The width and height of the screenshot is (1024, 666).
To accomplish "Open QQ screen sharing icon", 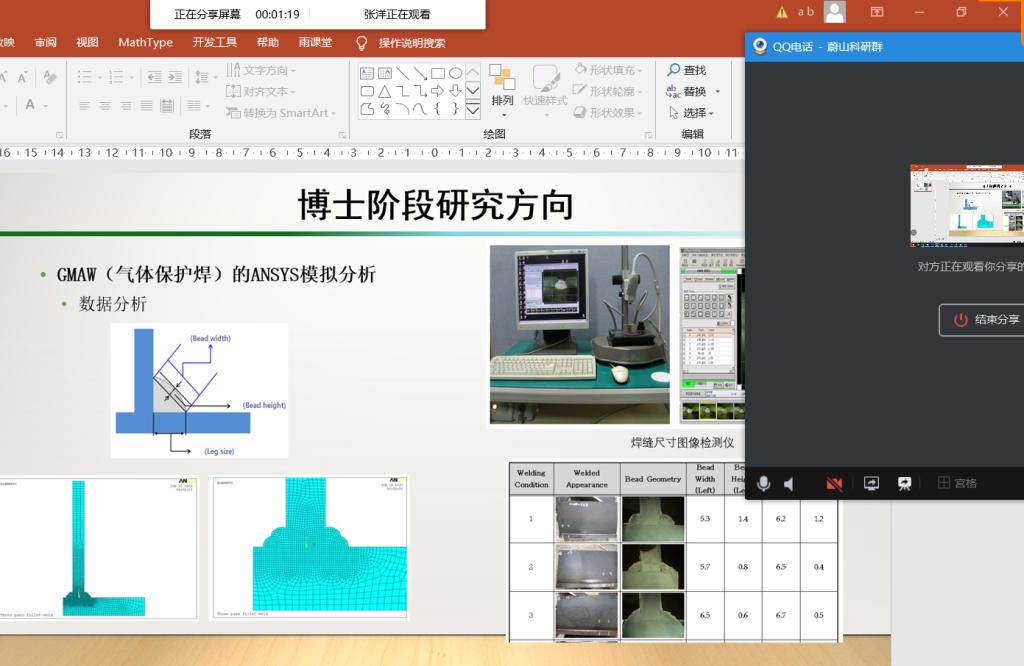I will 871,483.
